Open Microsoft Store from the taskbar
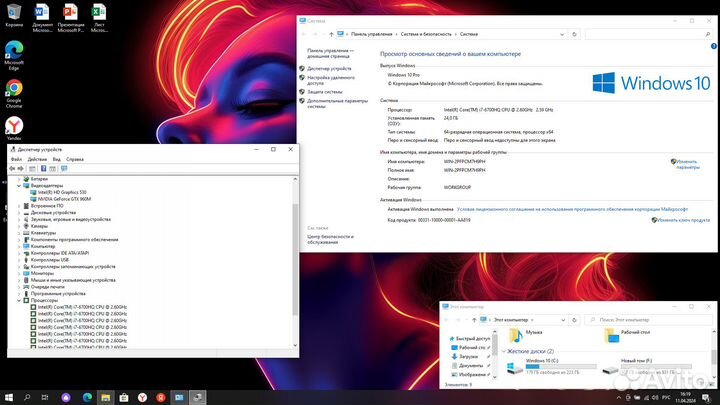Image resolution: width=720 pixels, height=405 pixels. click(124, 397)
